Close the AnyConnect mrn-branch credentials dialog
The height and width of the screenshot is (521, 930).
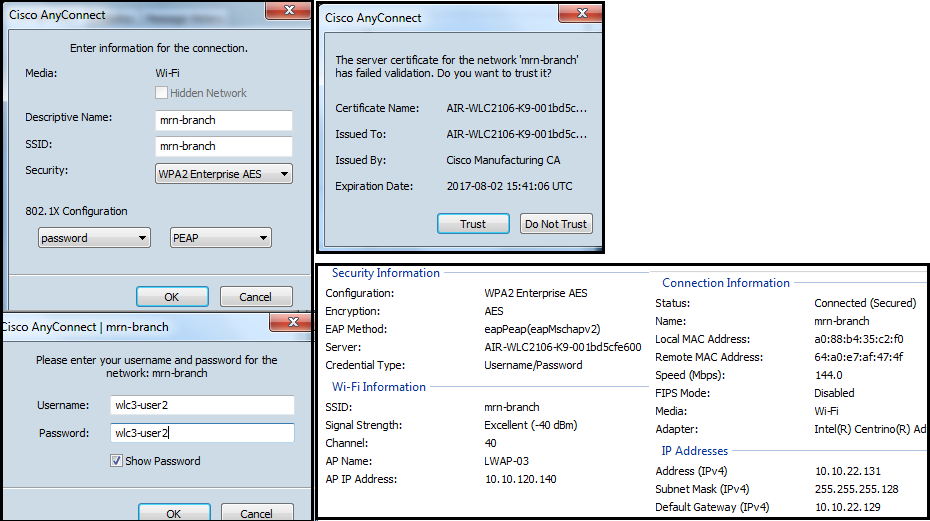point(287,322)
